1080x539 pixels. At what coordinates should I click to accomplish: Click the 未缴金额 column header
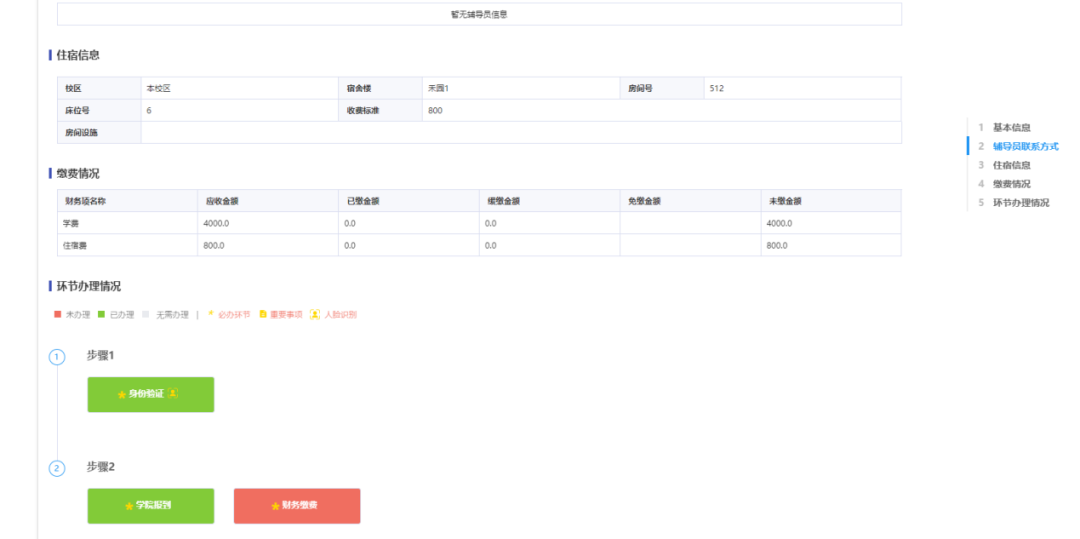831,201
